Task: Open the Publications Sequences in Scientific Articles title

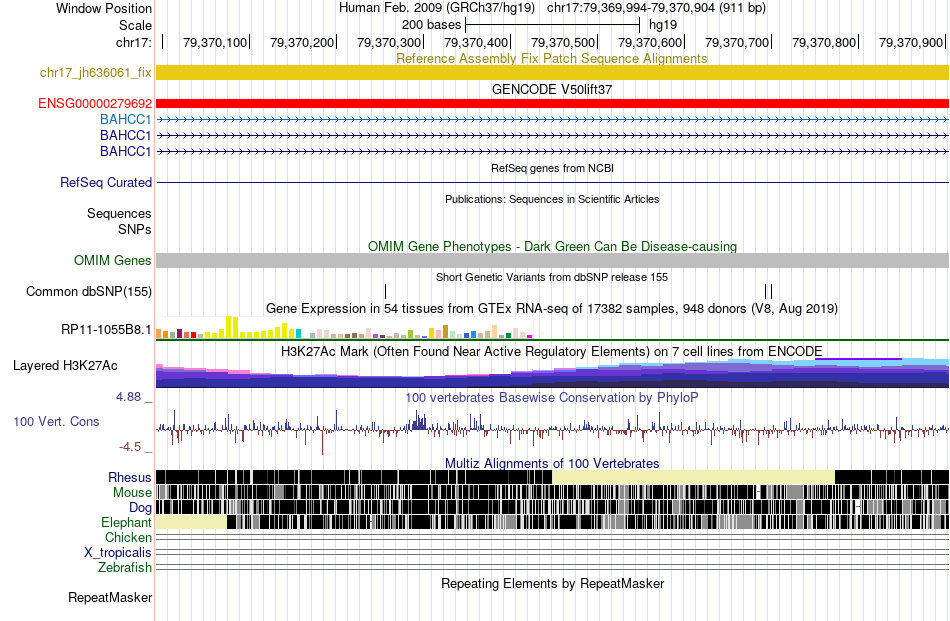Action: pos(552,199)
